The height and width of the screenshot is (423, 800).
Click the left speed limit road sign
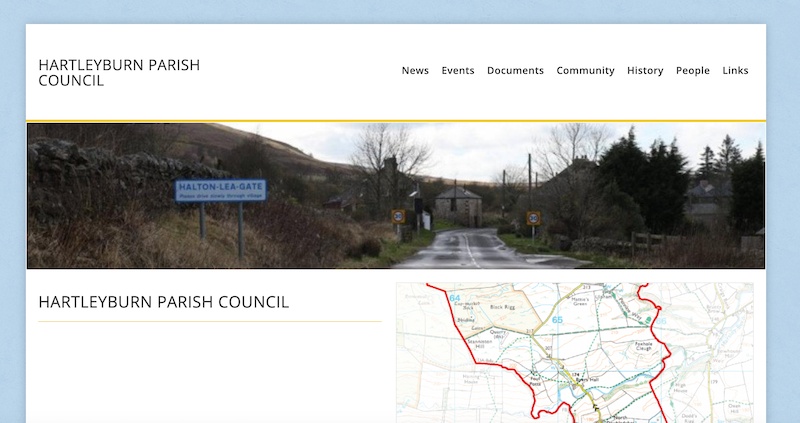pyautogui.click(x=398, y=216)
